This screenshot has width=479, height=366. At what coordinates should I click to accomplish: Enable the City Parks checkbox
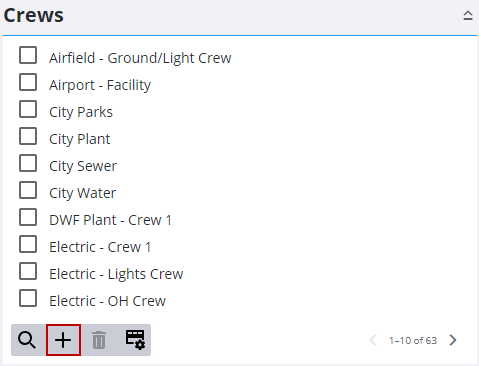click(x=28, y=109)
